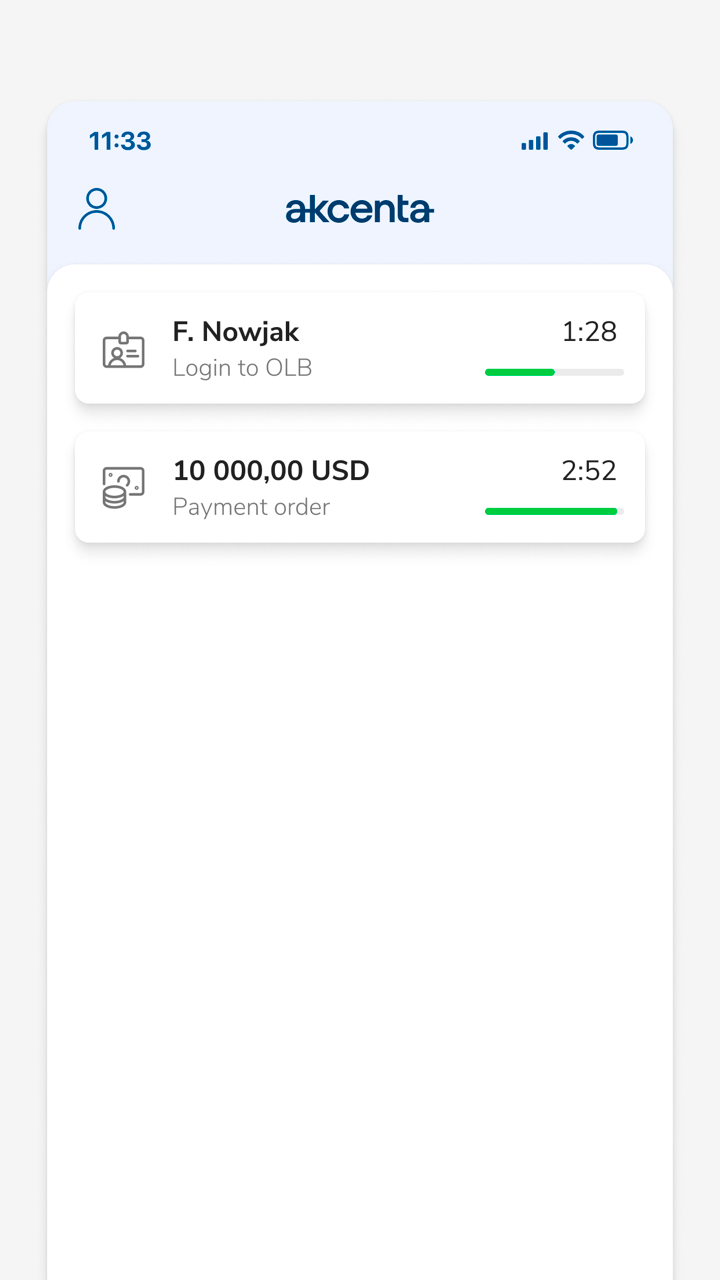Tap the 11:33 status bar clock
720x1280 pixels.
coord(120,141)
